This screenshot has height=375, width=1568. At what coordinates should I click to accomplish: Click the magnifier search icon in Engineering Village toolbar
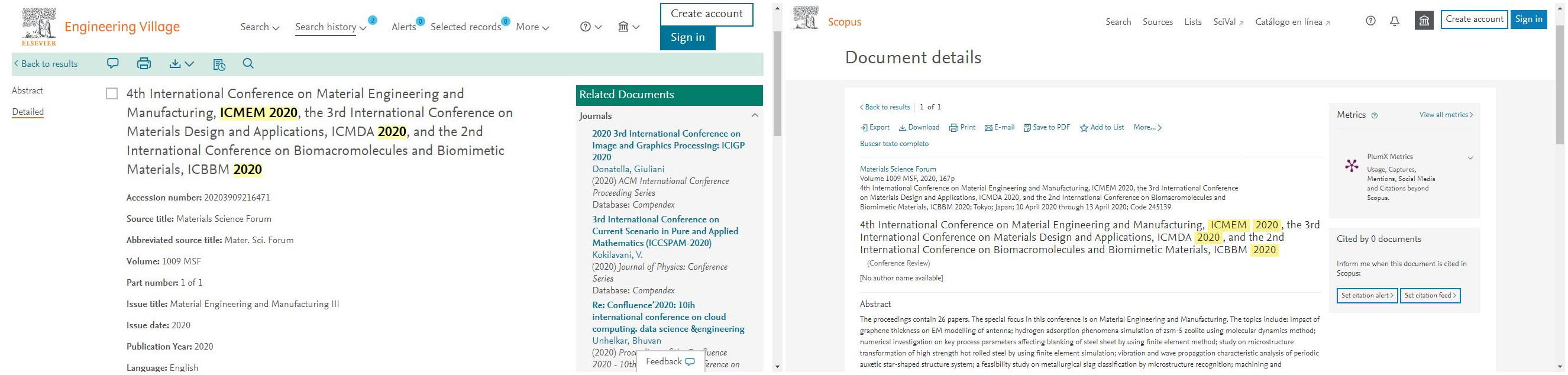point(248,63)
